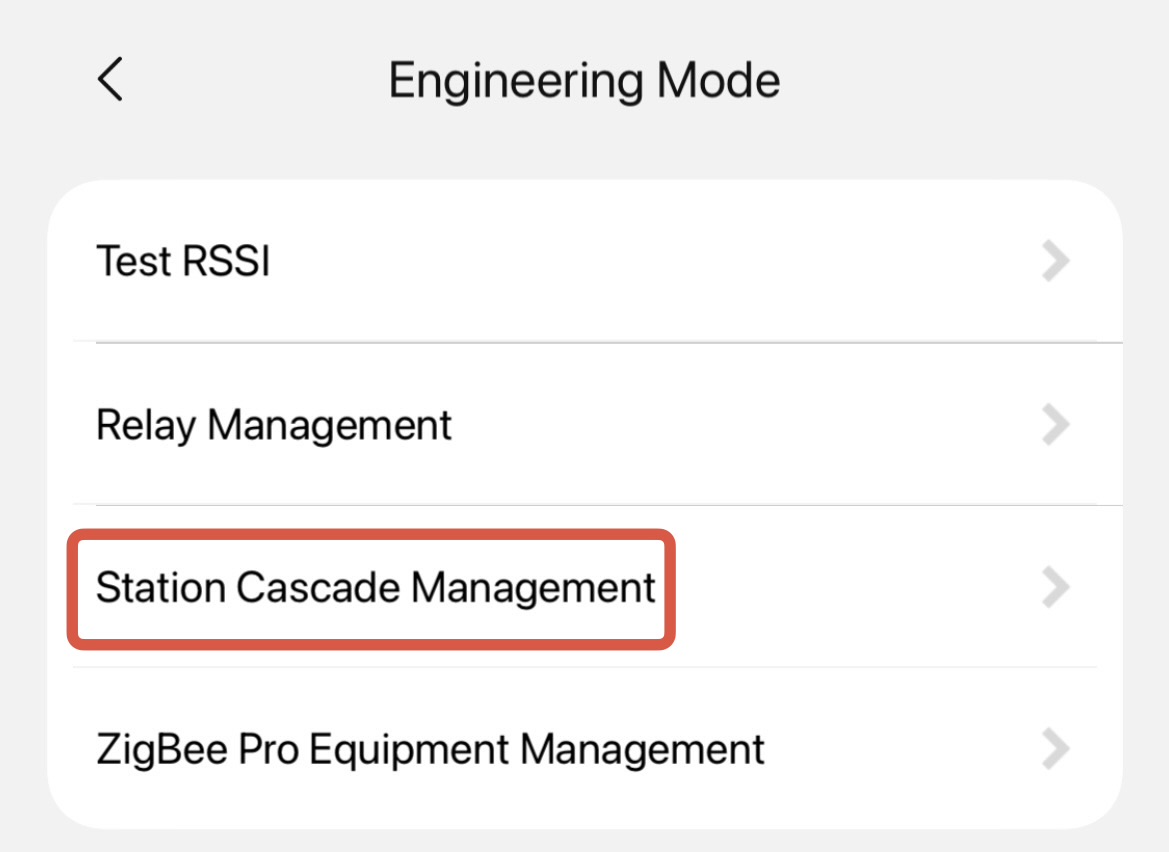Screen dimensions: 1169x852
Task: Click the row containing Relay Management
Action: tap(584, 425)
